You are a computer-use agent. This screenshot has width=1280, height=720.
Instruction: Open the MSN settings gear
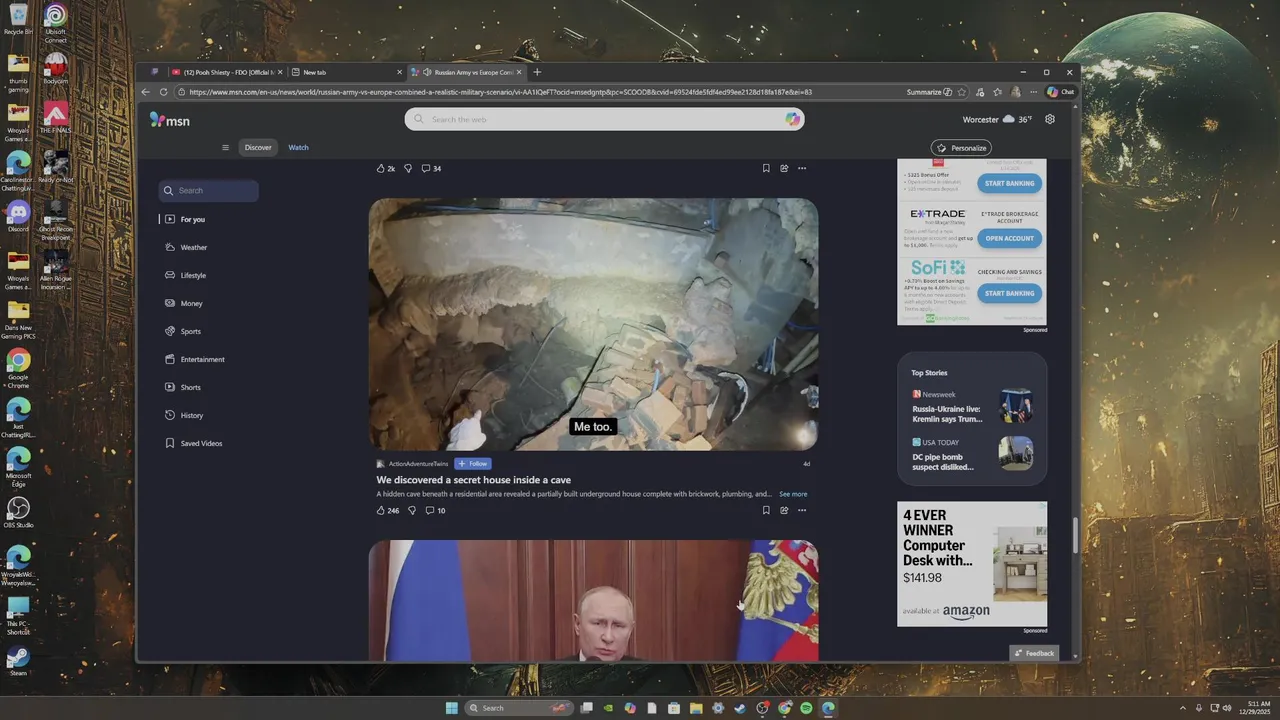(1050, 119)
